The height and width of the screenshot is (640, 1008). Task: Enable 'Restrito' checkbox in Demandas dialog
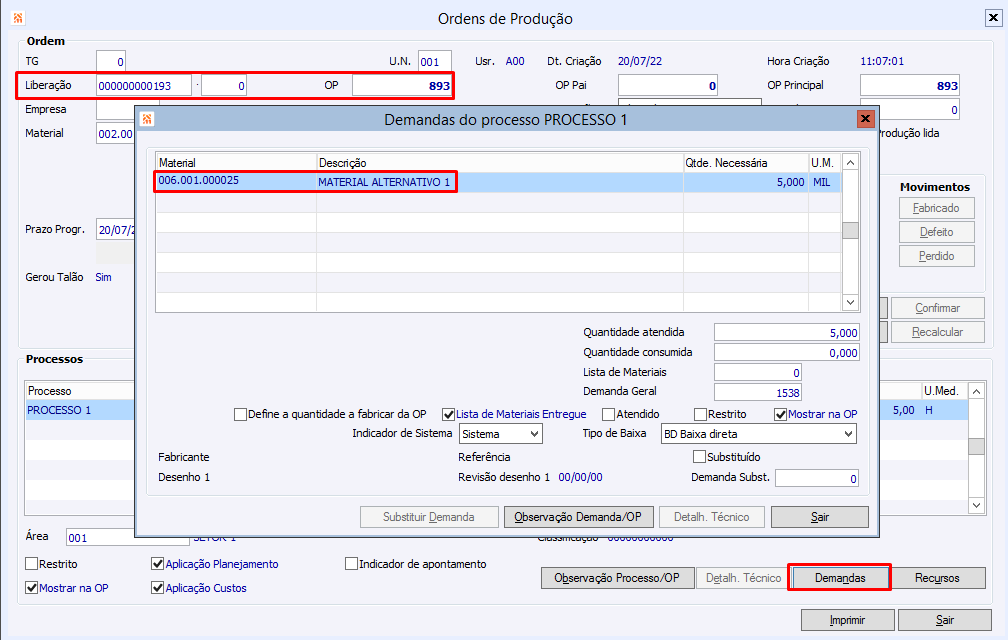700,414
